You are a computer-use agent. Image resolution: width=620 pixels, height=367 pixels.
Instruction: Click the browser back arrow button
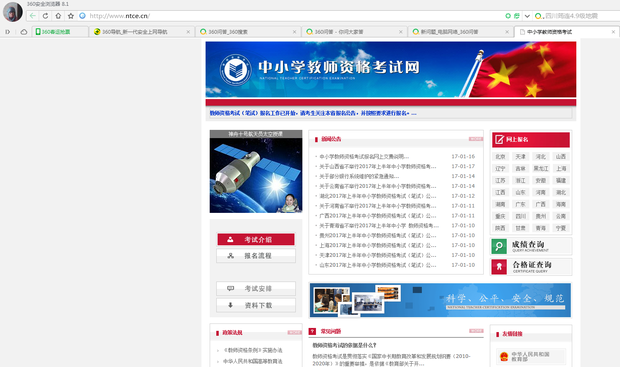pos(33,16)
